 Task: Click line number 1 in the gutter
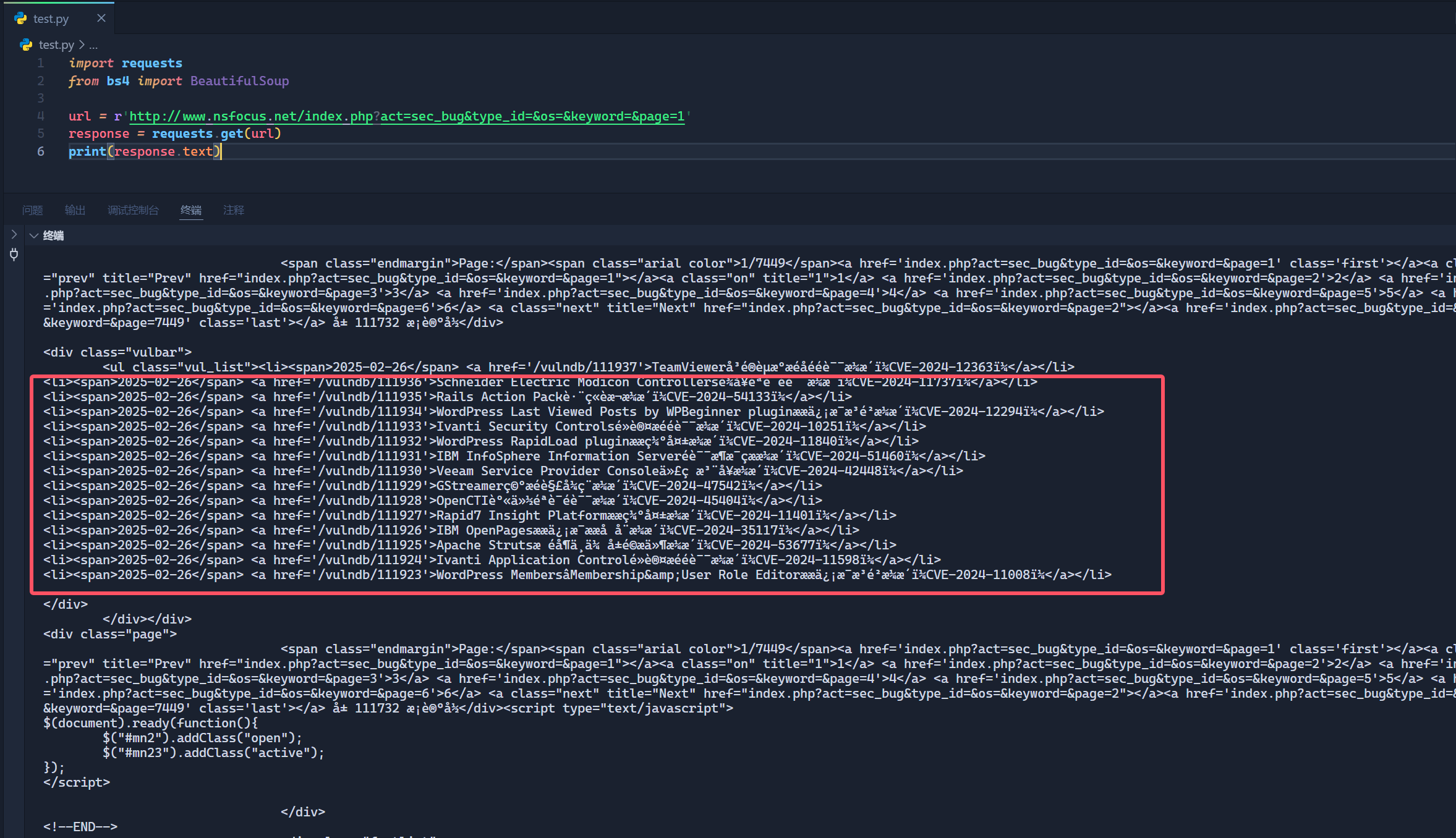coord(40,63)
